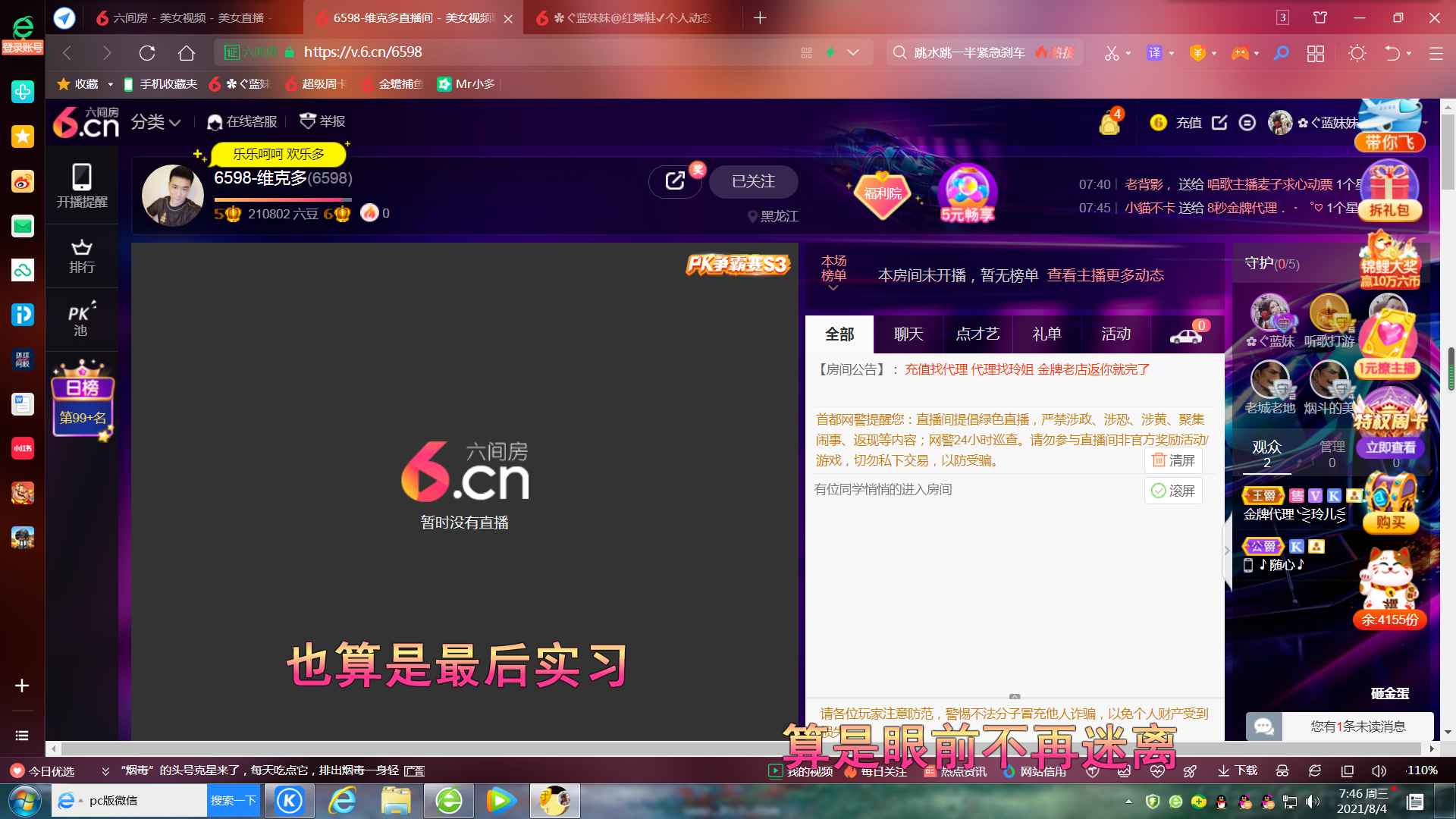Select the 观众 audience tab
This screenshot has width=1456, height=819.
tap(1266, 453)
